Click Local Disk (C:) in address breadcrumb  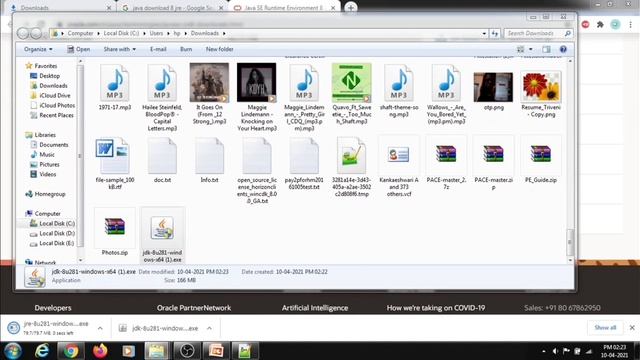[x=121, y=33]
